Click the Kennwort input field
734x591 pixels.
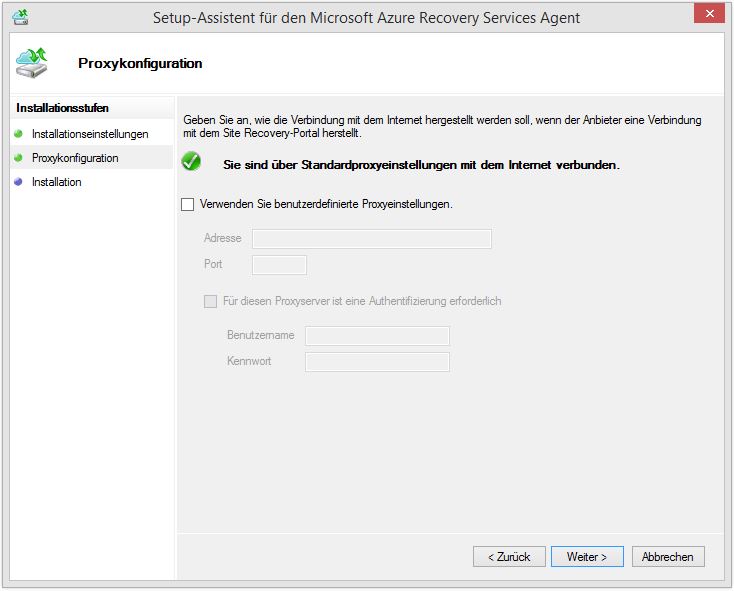point(377,362)
